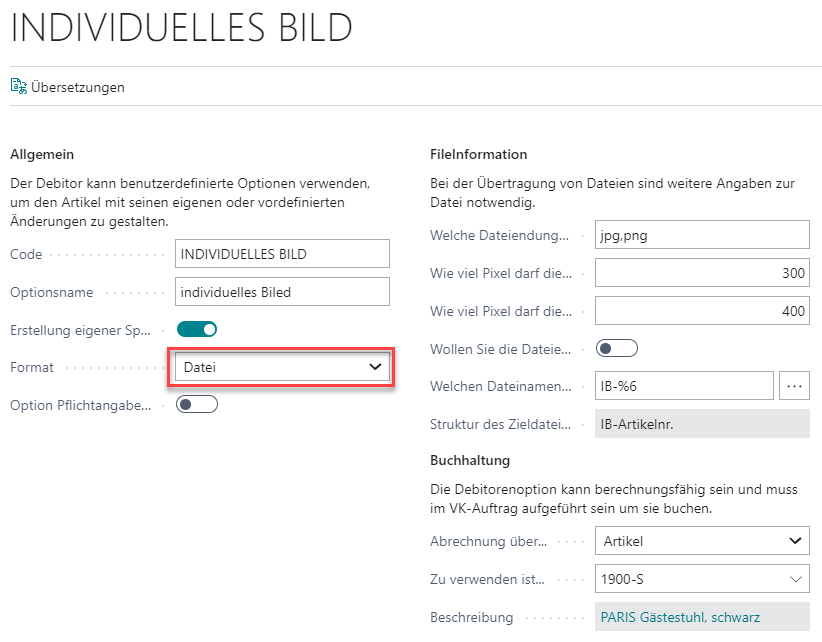Click the three-dots button beside IB-%6
822x642 pixels.
click(x=794, y=386)
